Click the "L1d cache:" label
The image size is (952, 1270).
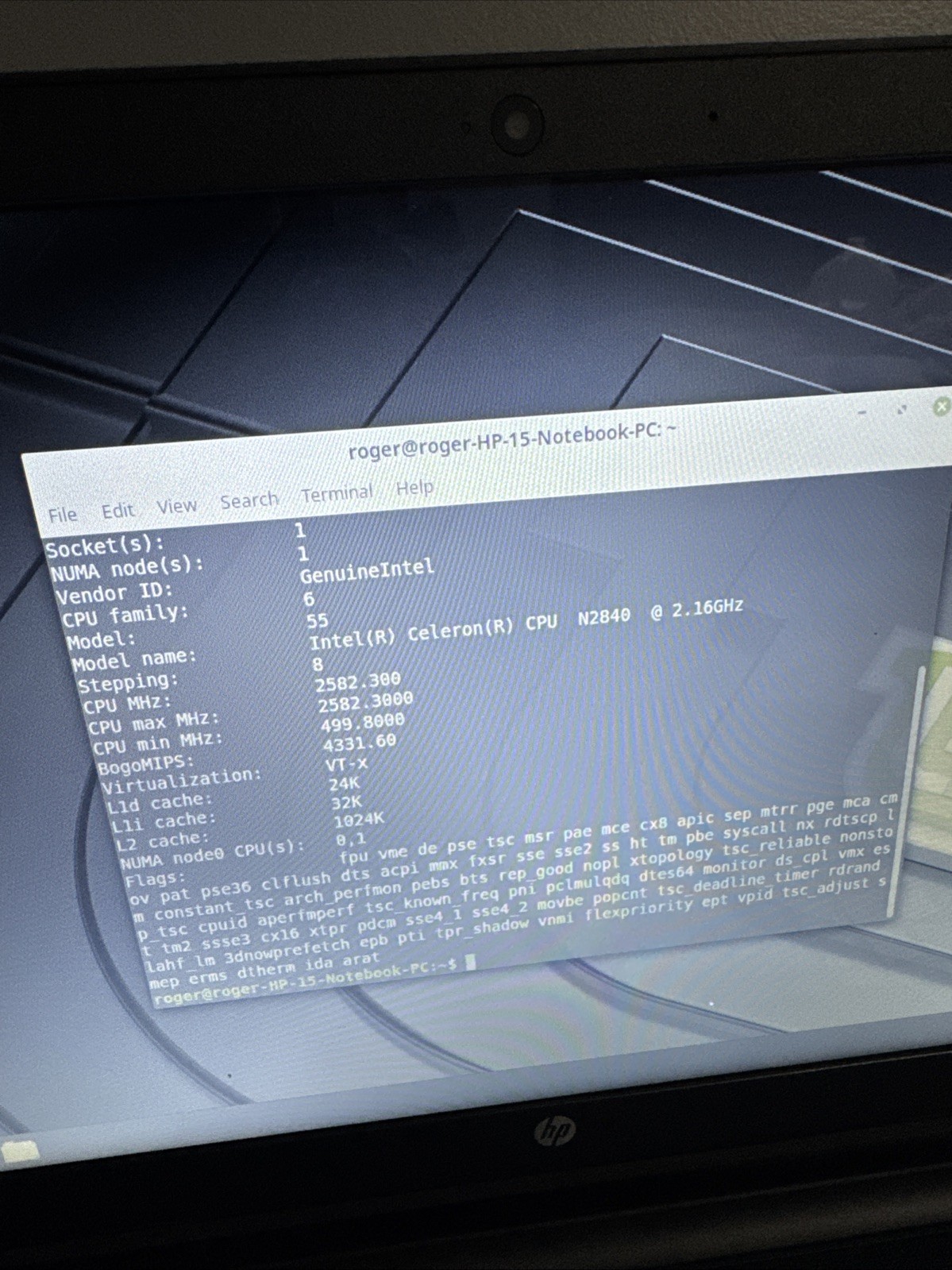click(160, 802)
